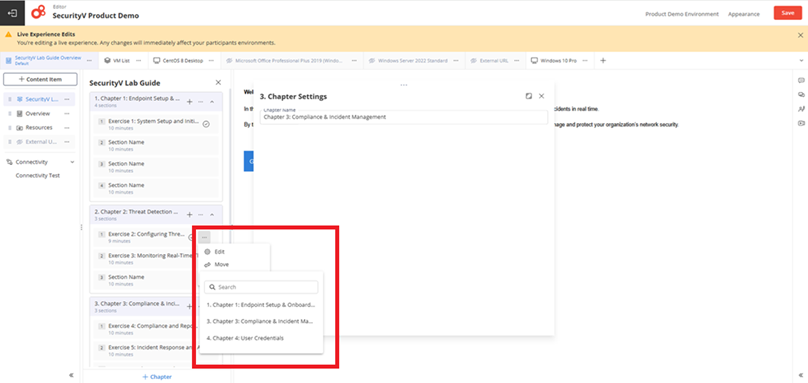
Task: Close the Chapter Settings dialog
Action: point(541,96)
